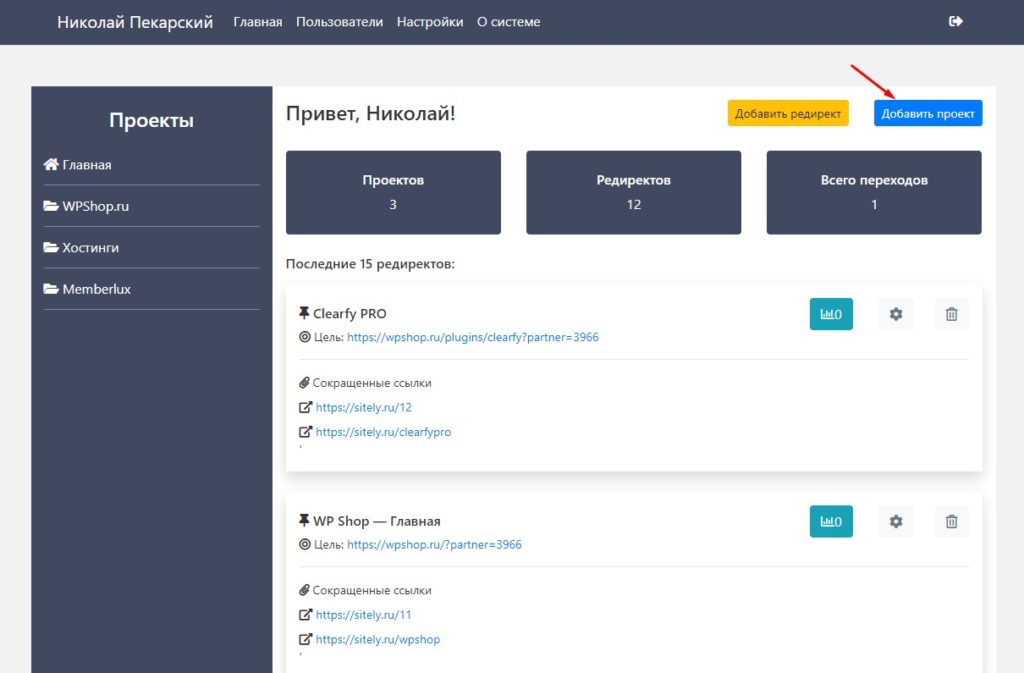This screenshot has width=1024, height=673.
Task: Open the О системе menu item
Action: (508, 22)
